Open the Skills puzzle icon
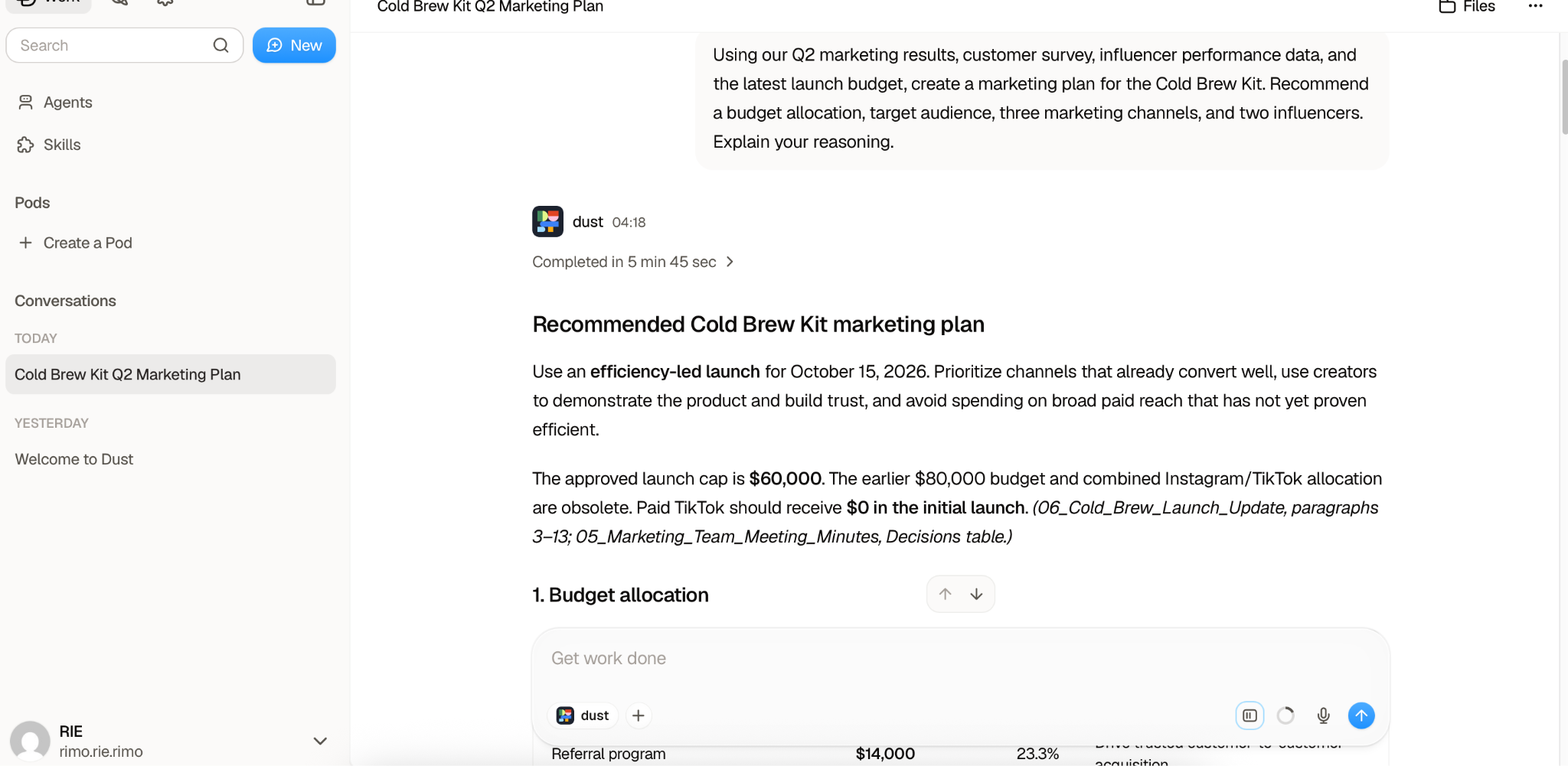Image resolution: width=1568 pixels, height=766 pixels. [x=25, y=145]
